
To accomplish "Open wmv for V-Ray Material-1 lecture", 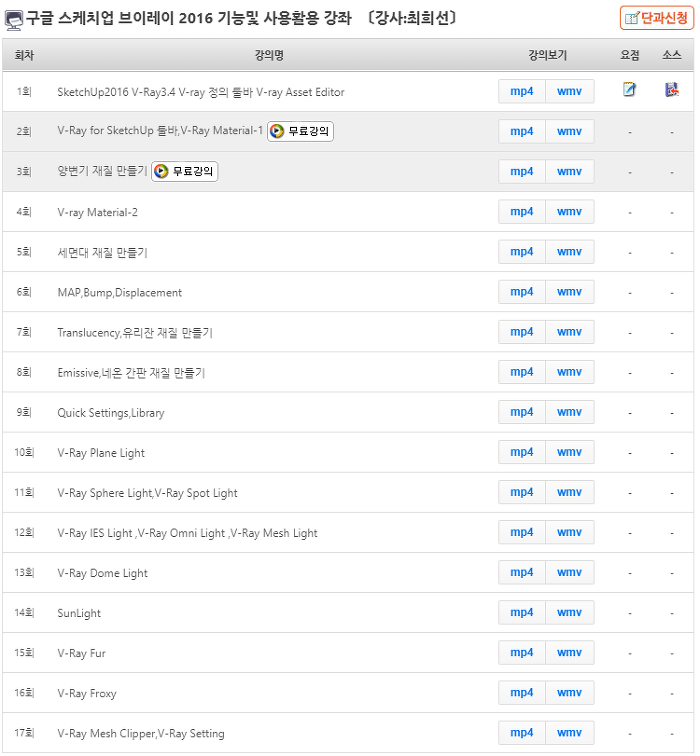I will pos(569,131).
